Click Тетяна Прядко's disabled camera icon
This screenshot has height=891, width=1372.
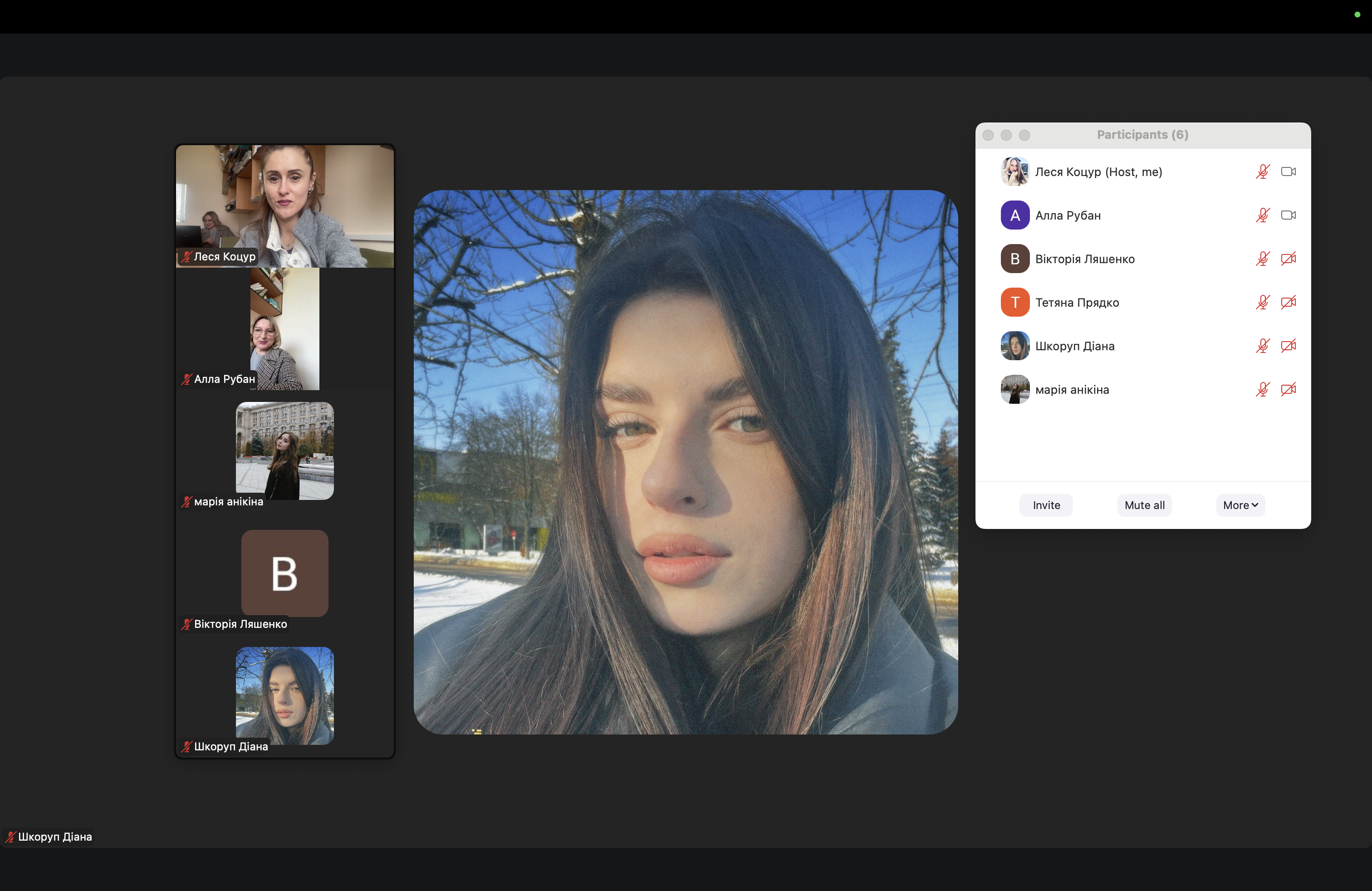pos(1289,302)
